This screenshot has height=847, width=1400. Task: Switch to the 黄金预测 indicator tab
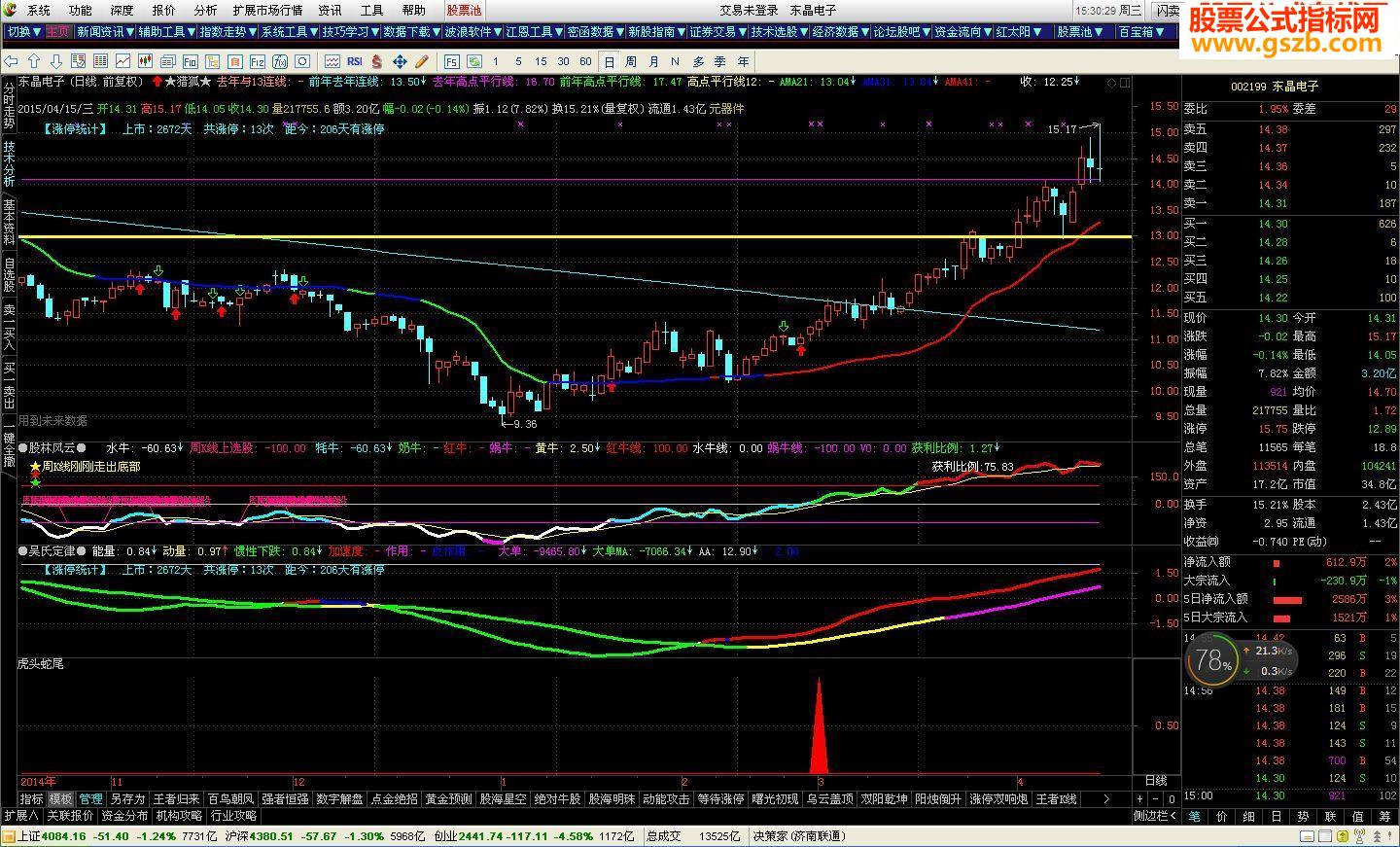[x=448, y=799]
